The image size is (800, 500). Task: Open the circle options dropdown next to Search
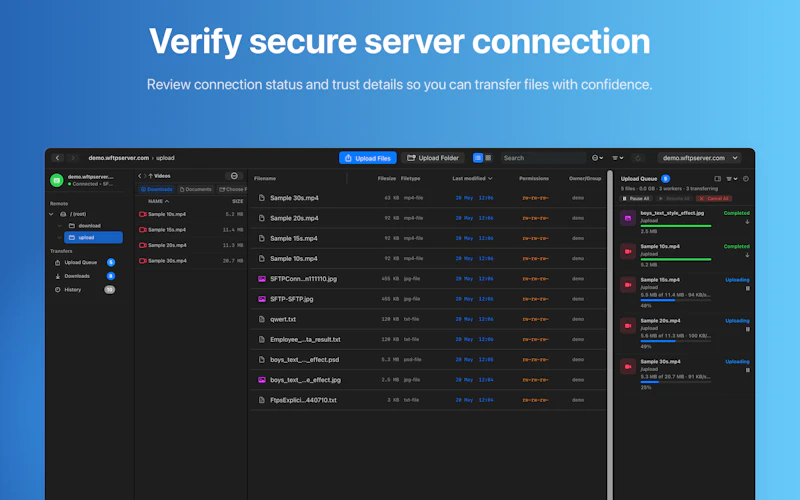[x=597, y=158]
